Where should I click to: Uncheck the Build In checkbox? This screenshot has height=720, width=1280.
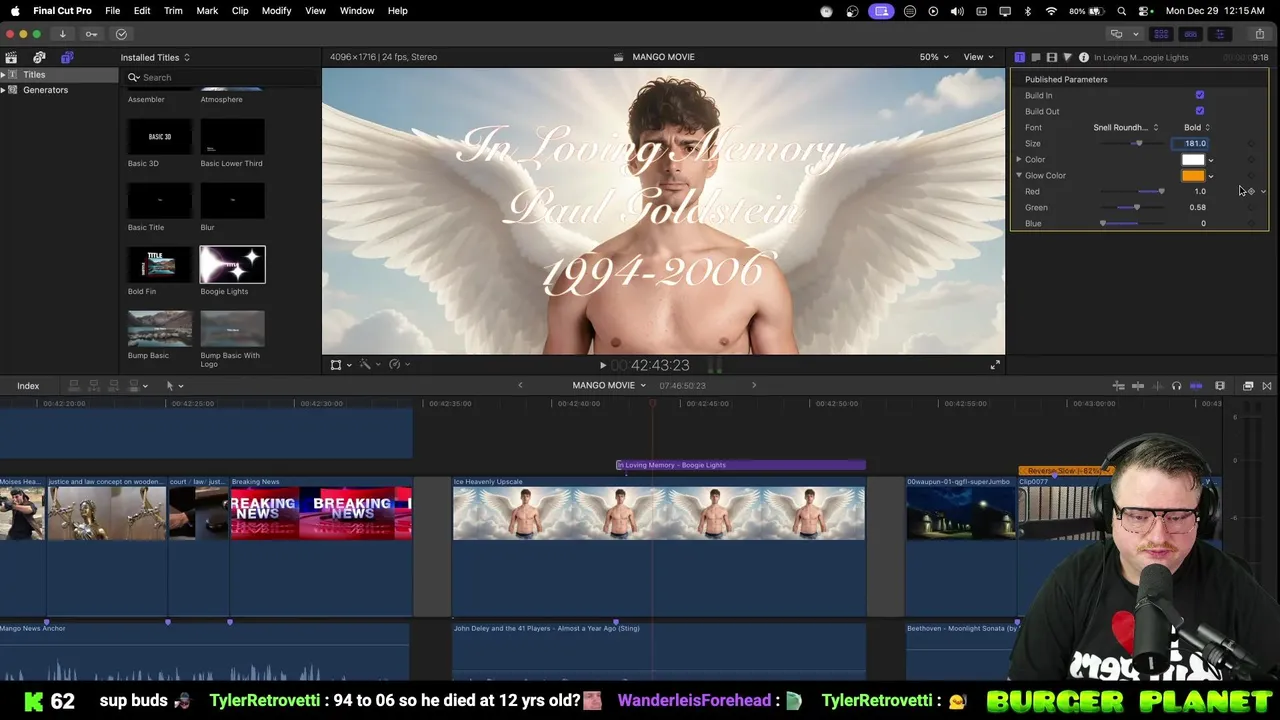click(1200, 95)
